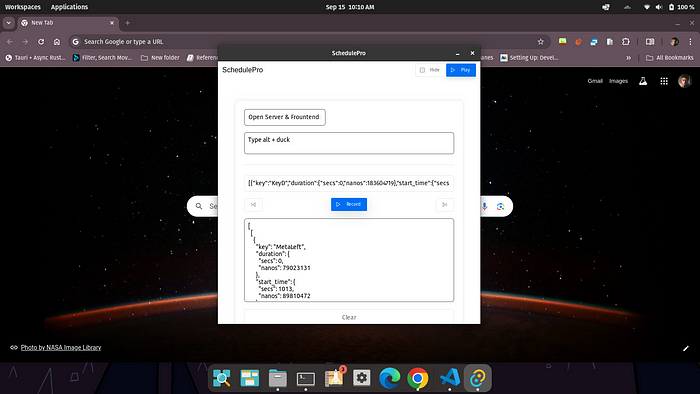Open the Applications menu in the top bar
Screen dimensions: 700x394
coord(69,7)
